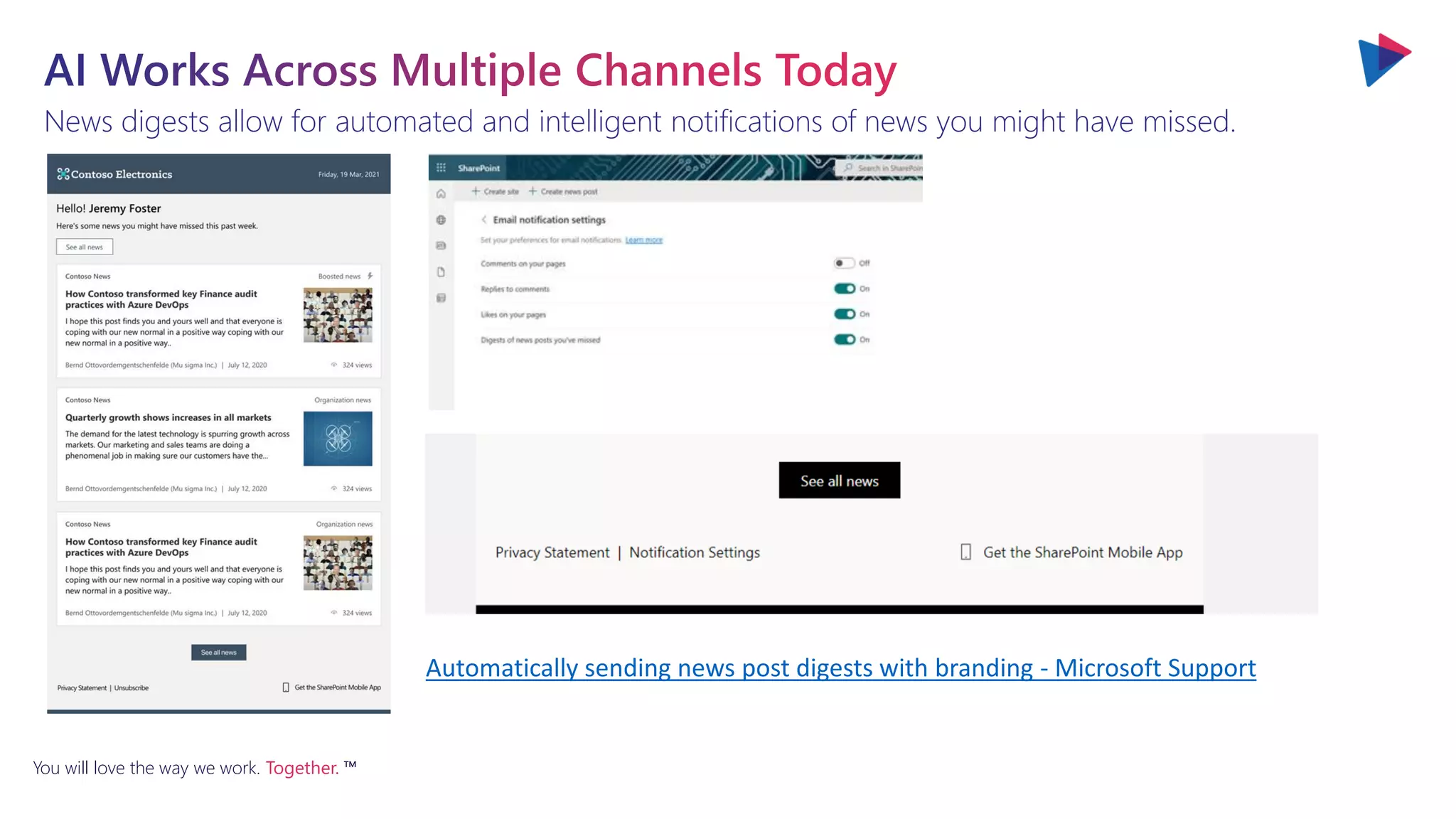This screenshot has height=819, width=1456.
Task: Open the file pages icon in SharePoint sidebar
Action: 441,272
